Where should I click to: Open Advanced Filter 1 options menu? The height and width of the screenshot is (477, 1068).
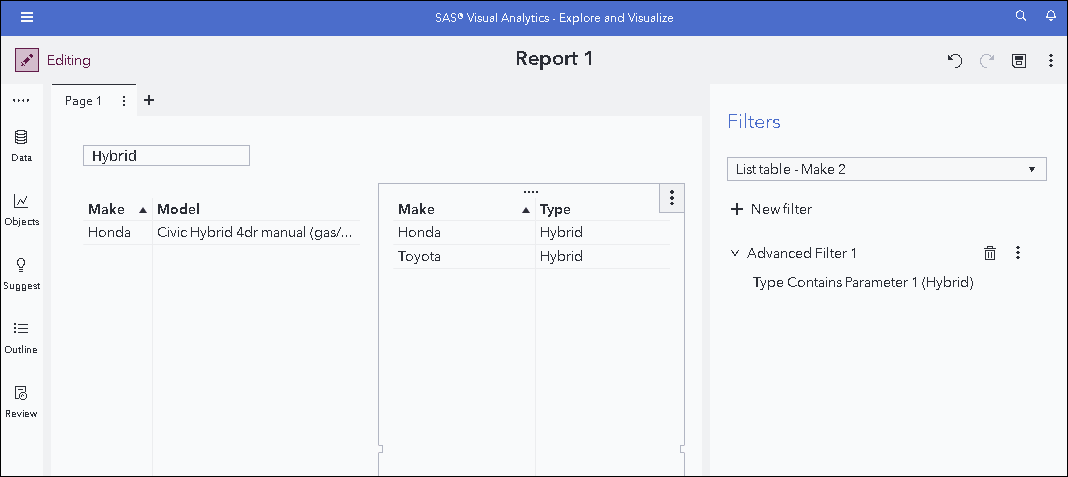(x=1018, y=253)
